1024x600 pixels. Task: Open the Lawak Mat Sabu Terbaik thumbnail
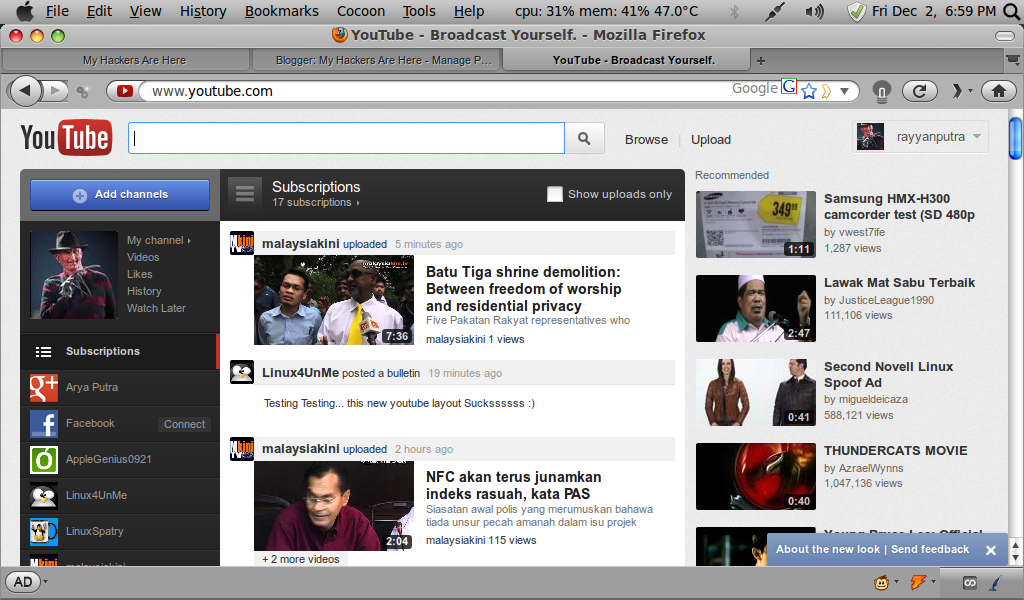click(x=756, y=308)
